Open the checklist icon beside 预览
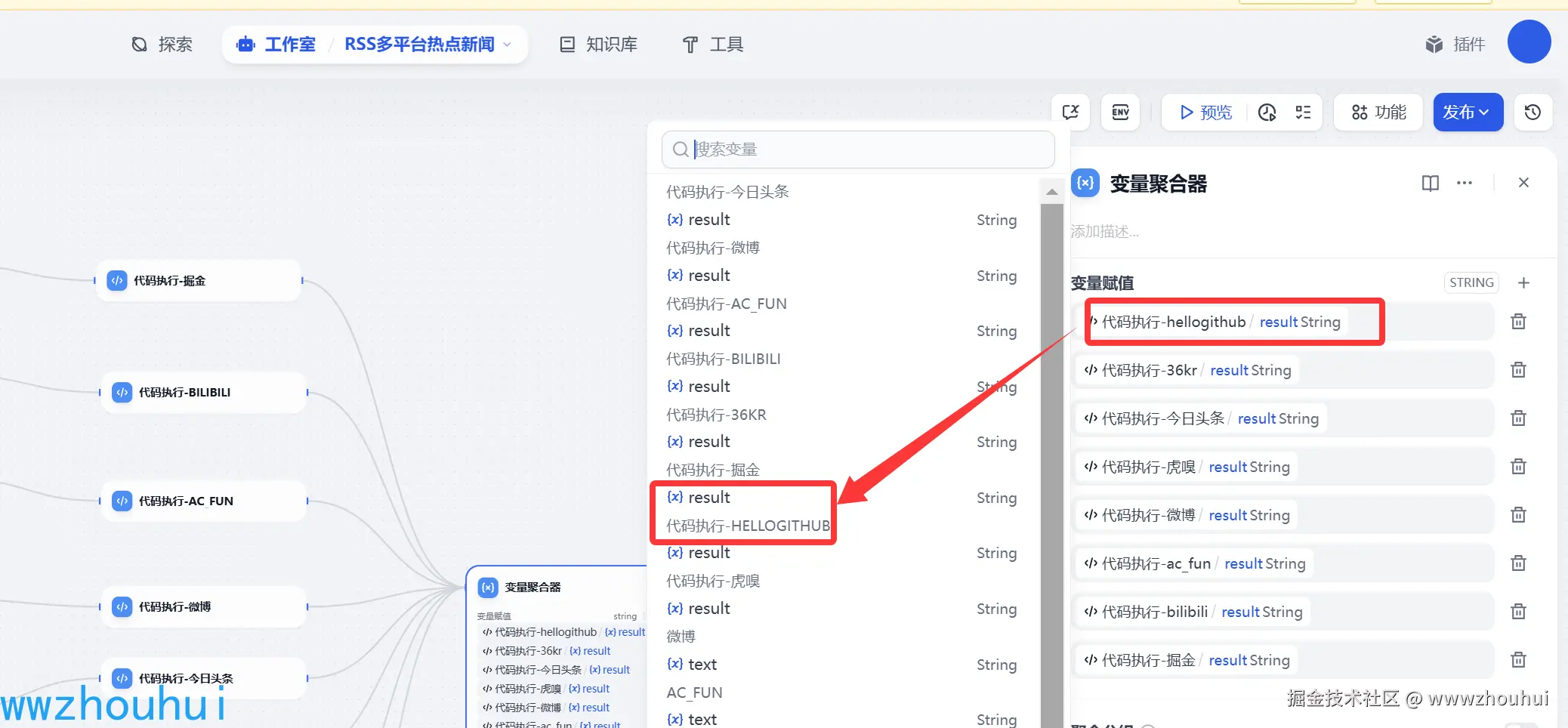1568x728 pixels. pyautogui.click(x=1303, y=113)
